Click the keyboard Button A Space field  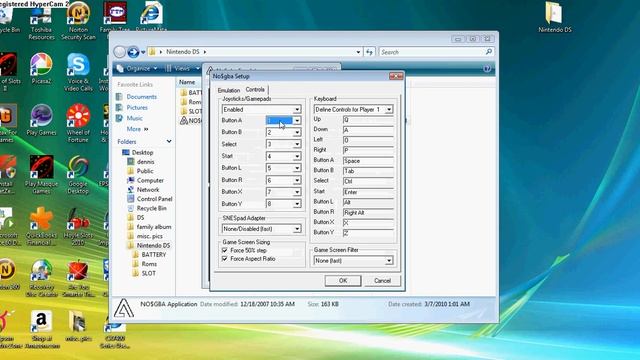click(x=368, y=161)
